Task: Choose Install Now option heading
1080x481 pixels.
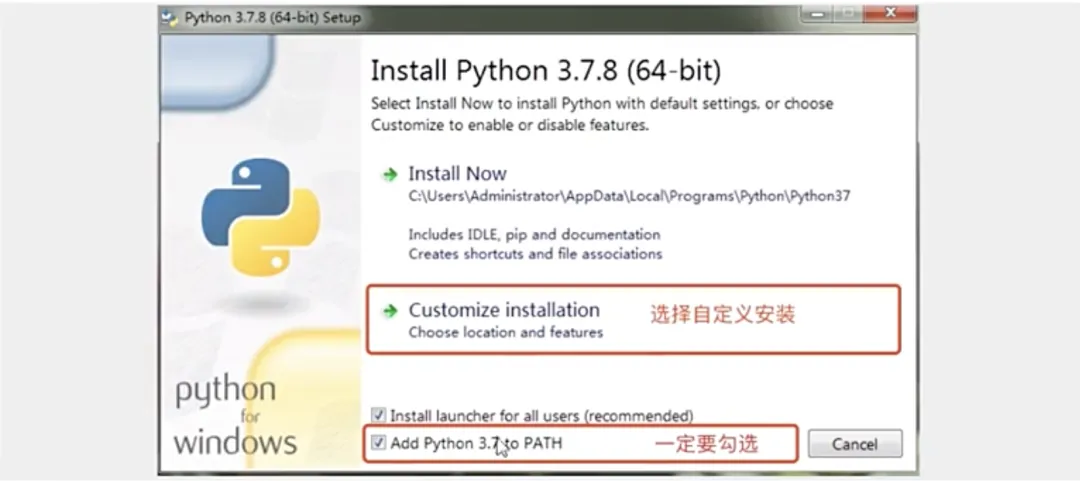Action: point(457,174)
